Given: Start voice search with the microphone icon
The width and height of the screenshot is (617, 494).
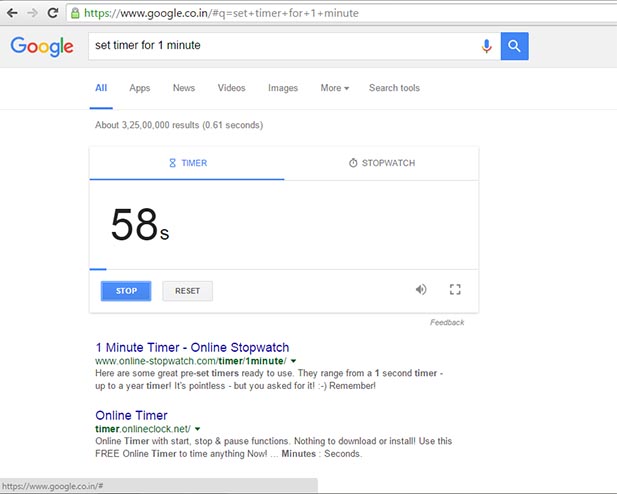Looking at the screenshot, I should 486,46.
